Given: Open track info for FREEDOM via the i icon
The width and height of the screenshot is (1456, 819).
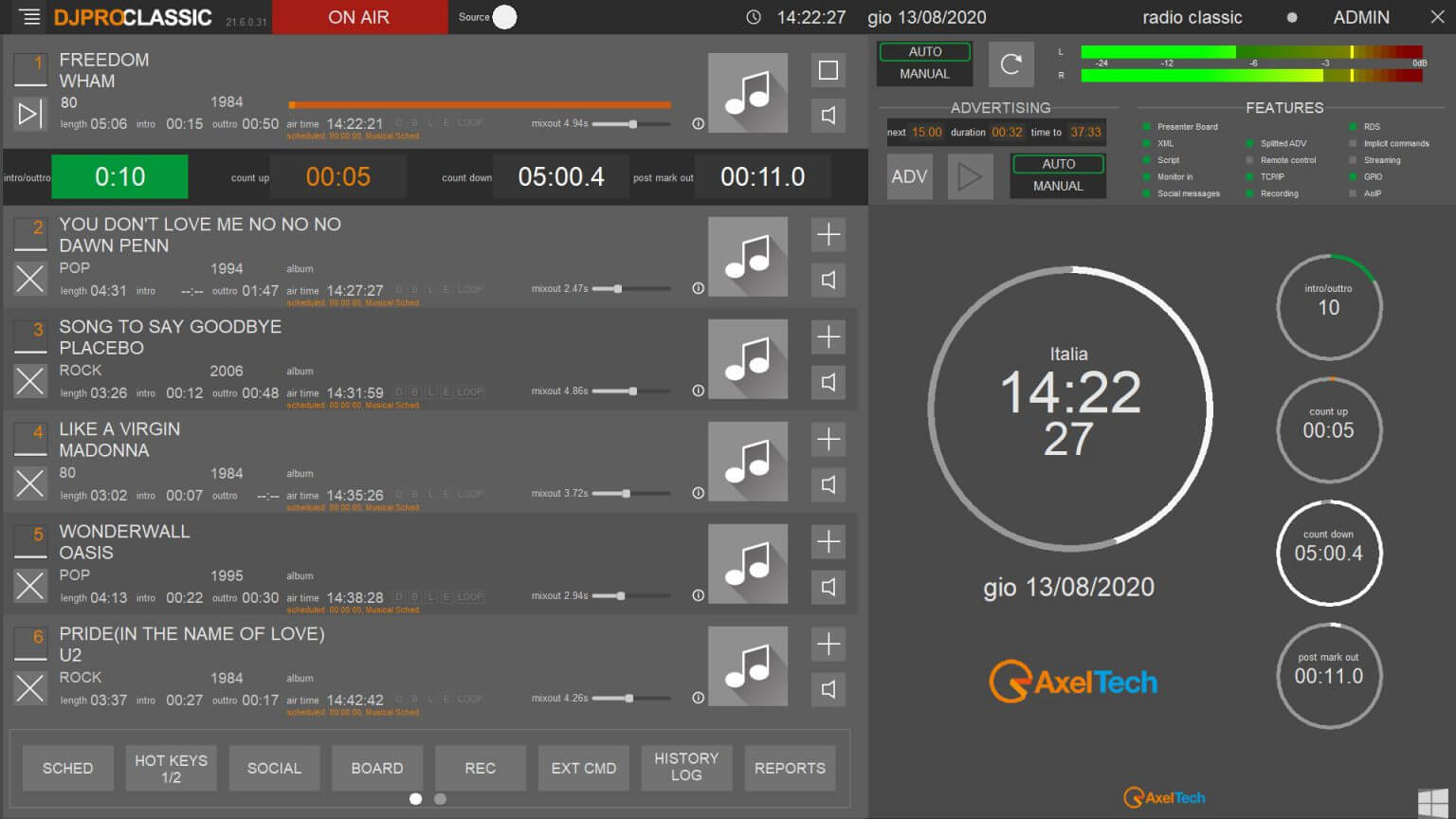Looking at the screenshot, I should [x=699, y=122].
